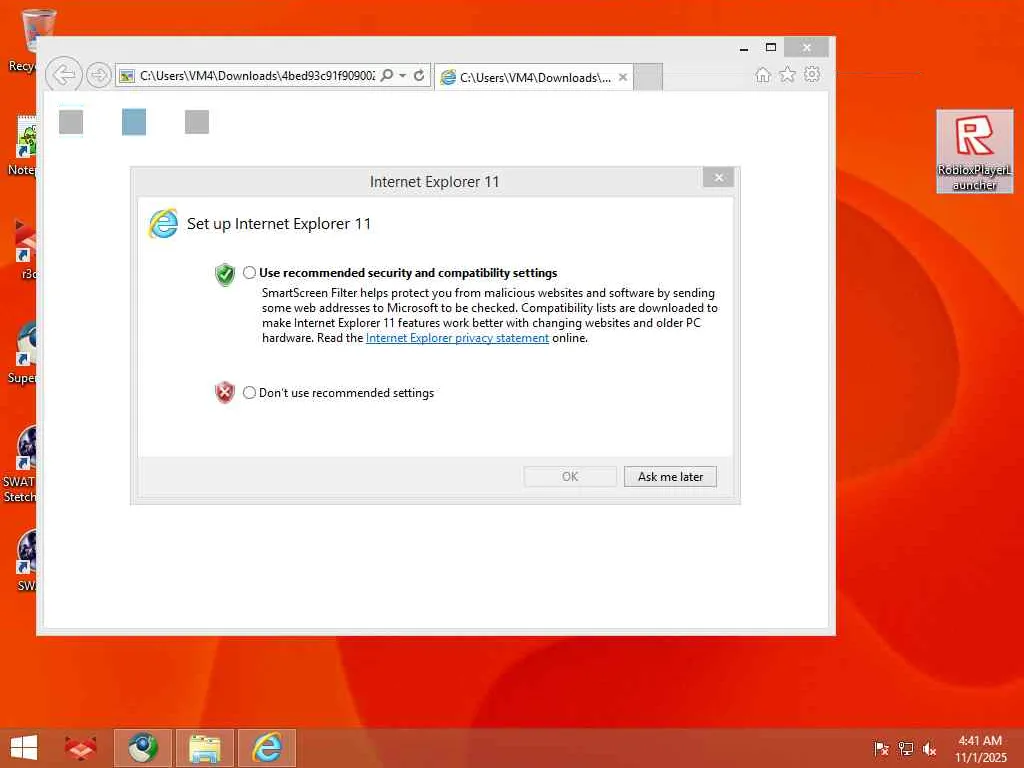1024x768 pixels.
Task: Close the C:\Users\VM4\Downloads tab
Action: tap(623, 77)
